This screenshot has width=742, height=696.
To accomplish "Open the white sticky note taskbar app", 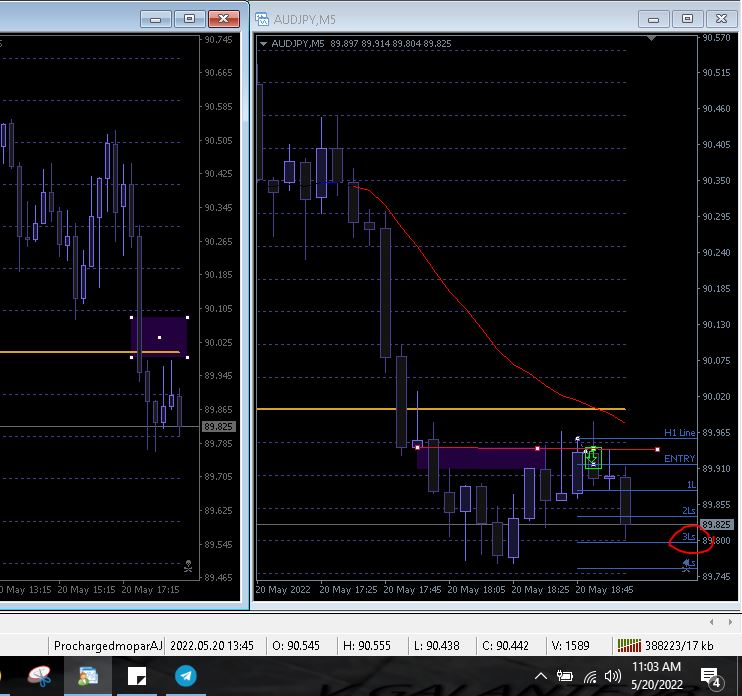I will tap(137, 676).
